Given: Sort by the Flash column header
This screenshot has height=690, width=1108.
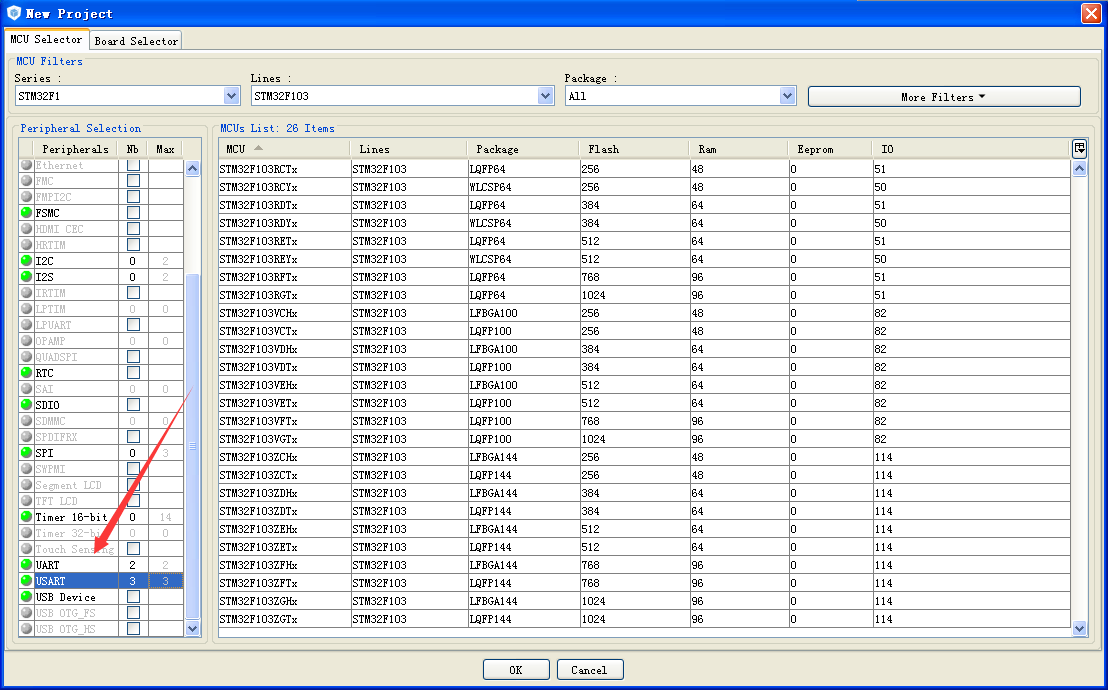Looking at the screenshot, I should click(634, 149).
